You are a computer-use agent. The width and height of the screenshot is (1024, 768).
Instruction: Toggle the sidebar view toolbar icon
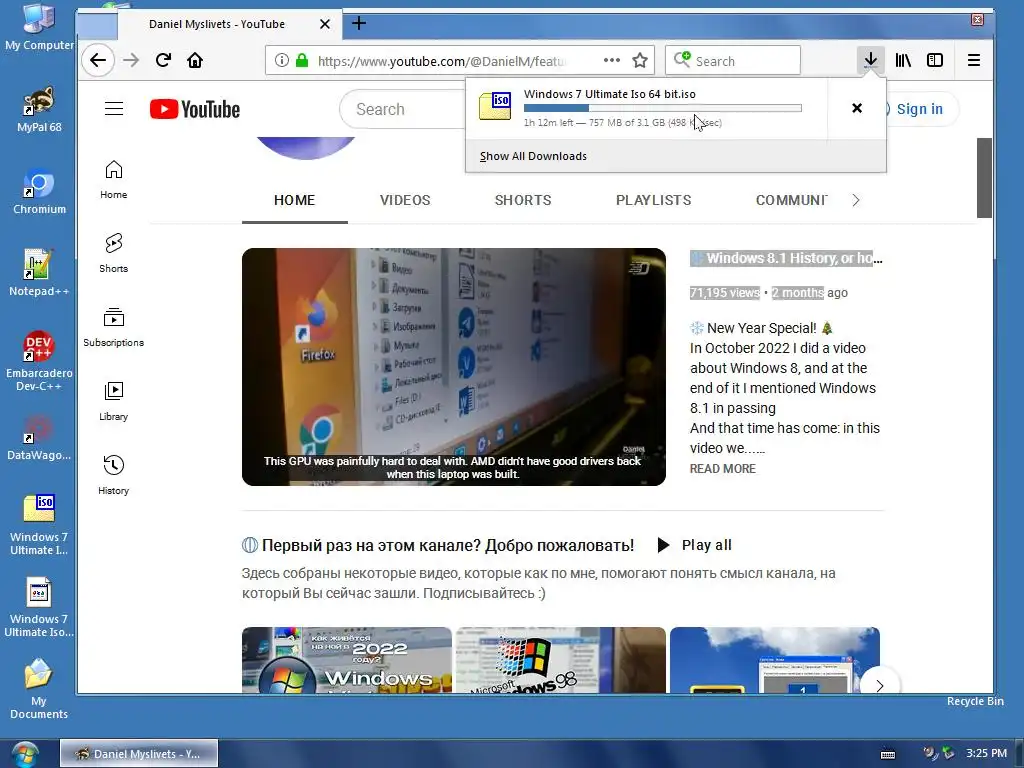coord(935,61)
